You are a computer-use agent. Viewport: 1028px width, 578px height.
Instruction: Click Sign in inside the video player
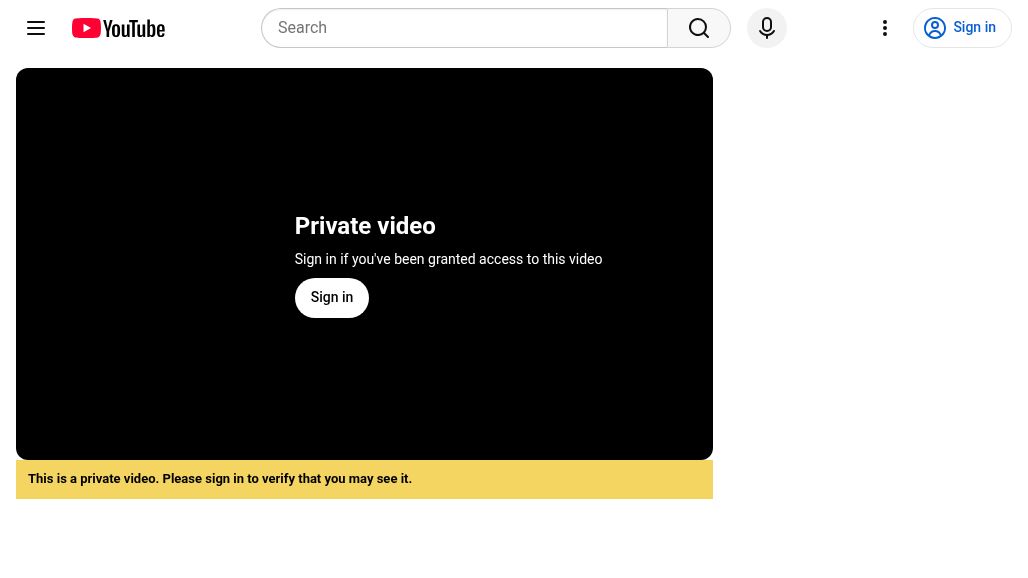[x=332, y=298]
